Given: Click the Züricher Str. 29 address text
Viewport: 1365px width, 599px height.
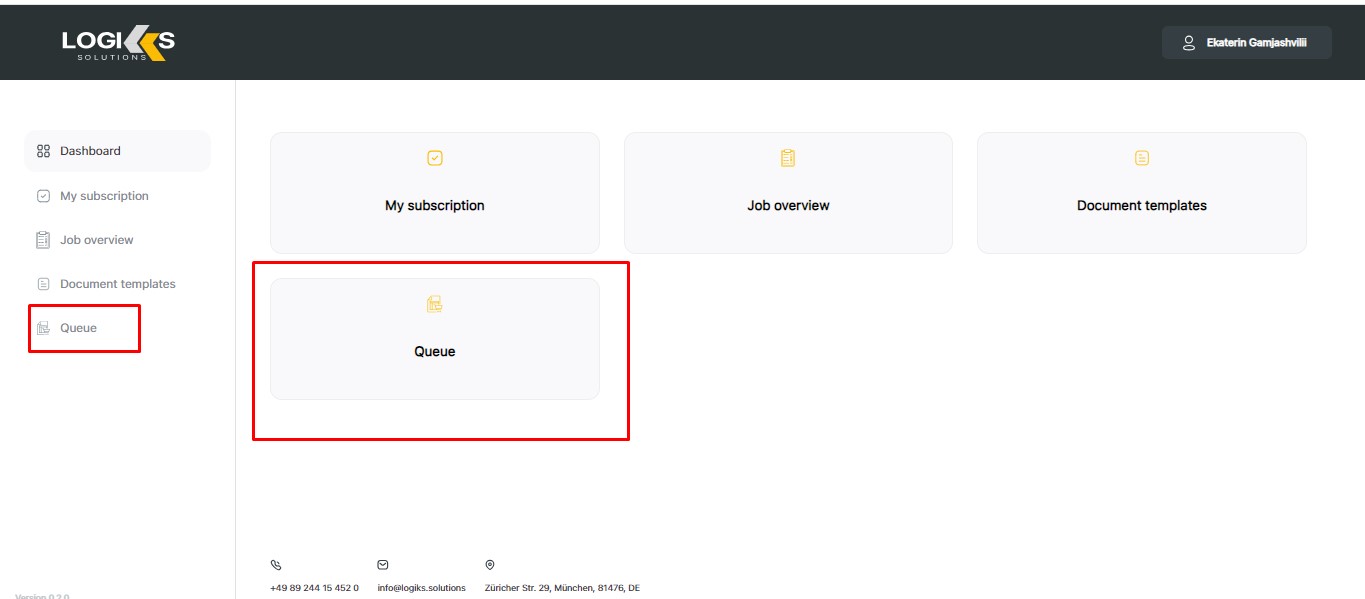Looking at the screenshot, I should (562, 588).
